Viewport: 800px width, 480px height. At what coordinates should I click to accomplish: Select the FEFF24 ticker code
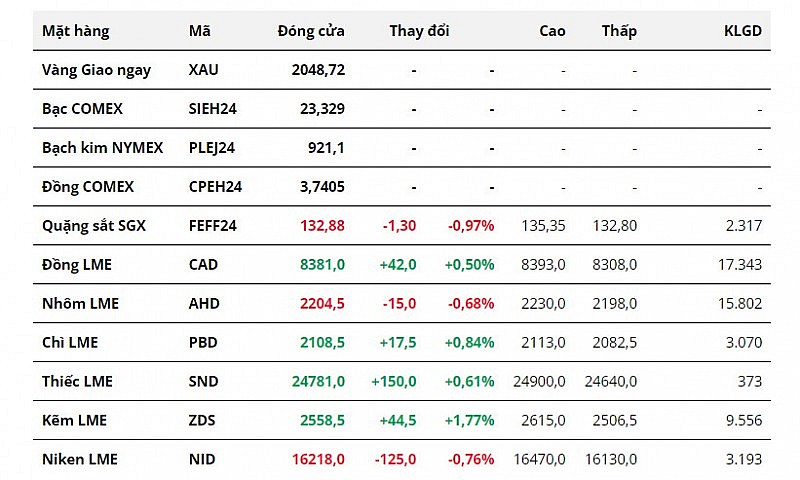[x=212, y=226]
